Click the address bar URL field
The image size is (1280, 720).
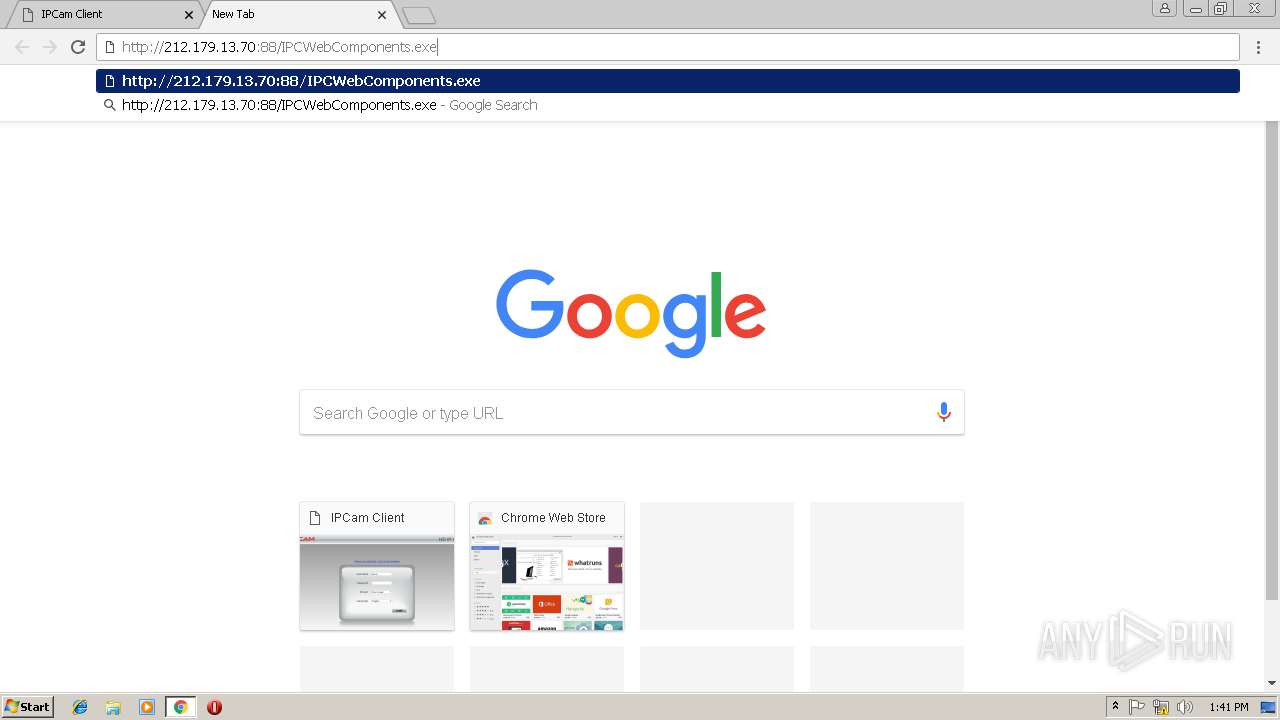click(668, 47)
